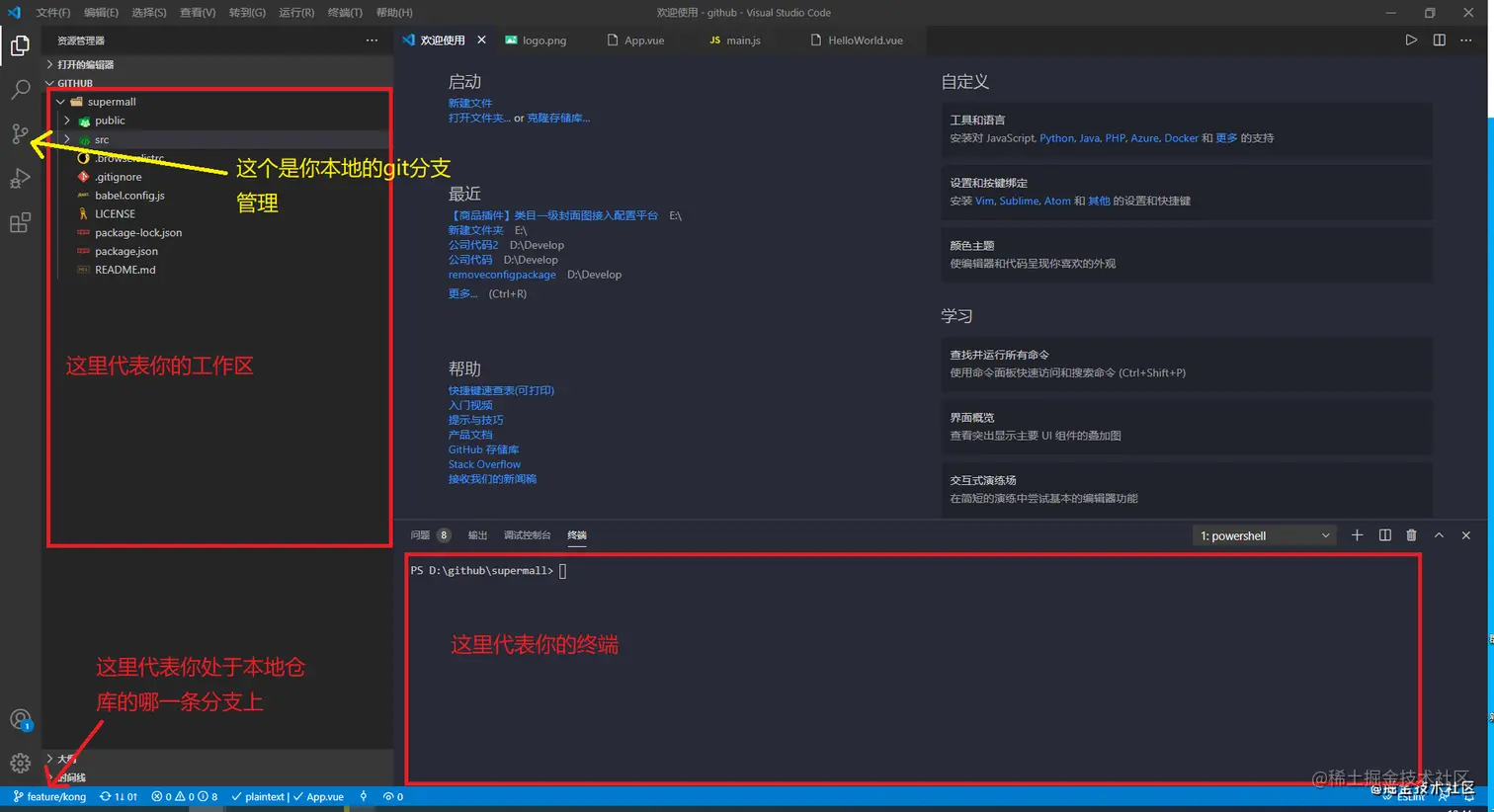Open recent item removeconfigpackage
Viewport: 1494px width, 812px height.
click(502, 275)
